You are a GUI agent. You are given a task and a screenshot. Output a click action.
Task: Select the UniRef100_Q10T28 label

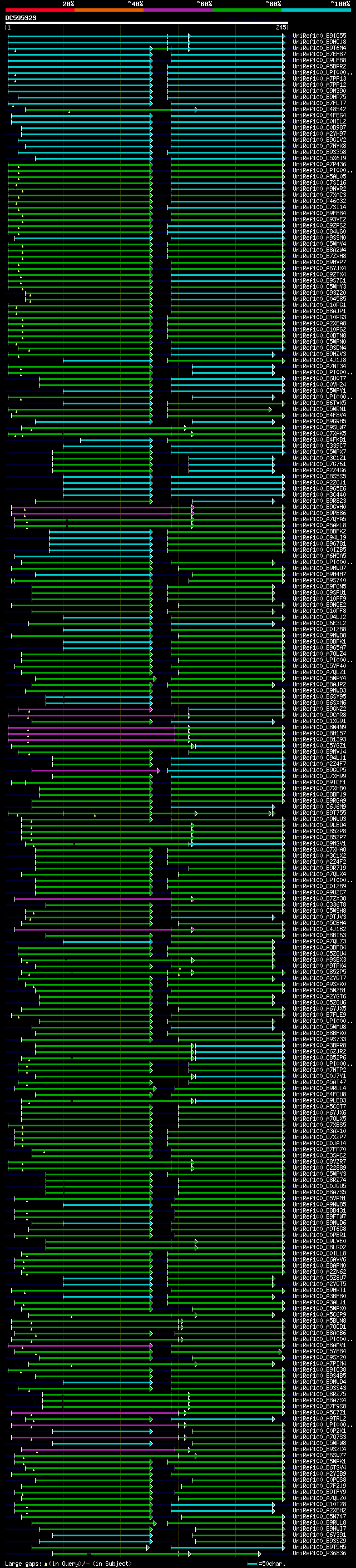coord(319,1503)
